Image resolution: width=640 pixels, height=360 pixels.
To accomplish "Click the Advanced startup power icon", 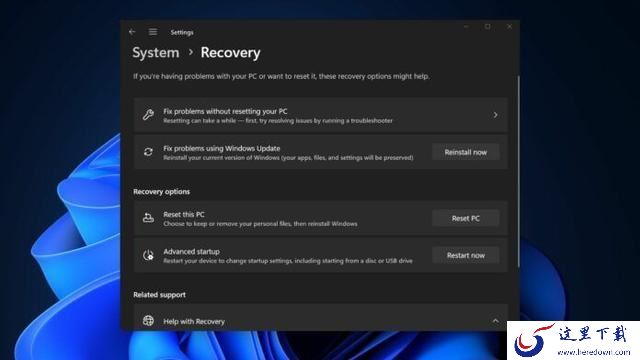I will pyautogui.click(x=148, y=256).
